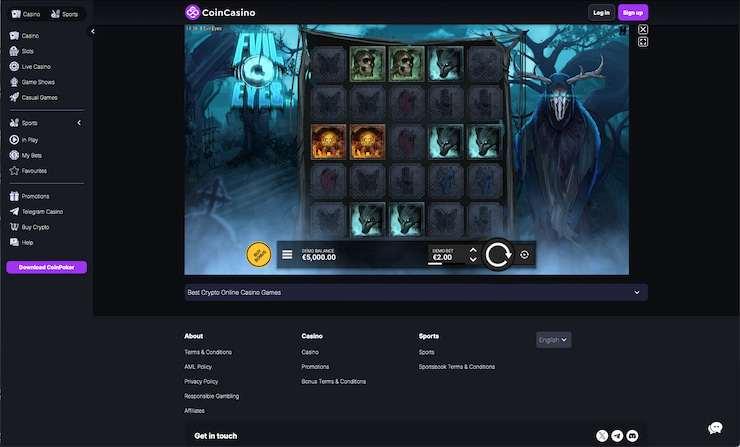
Task: Close the game with the X icon
Action: [643, 30]
